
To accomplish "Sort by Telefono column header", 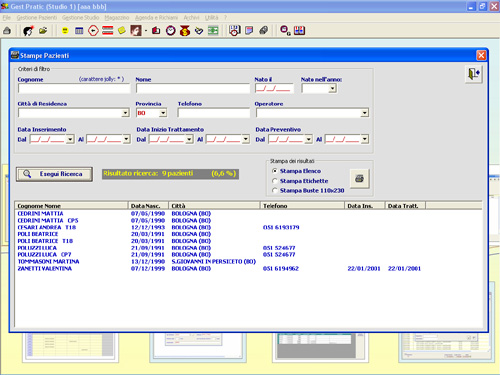I will click(302, 206).
